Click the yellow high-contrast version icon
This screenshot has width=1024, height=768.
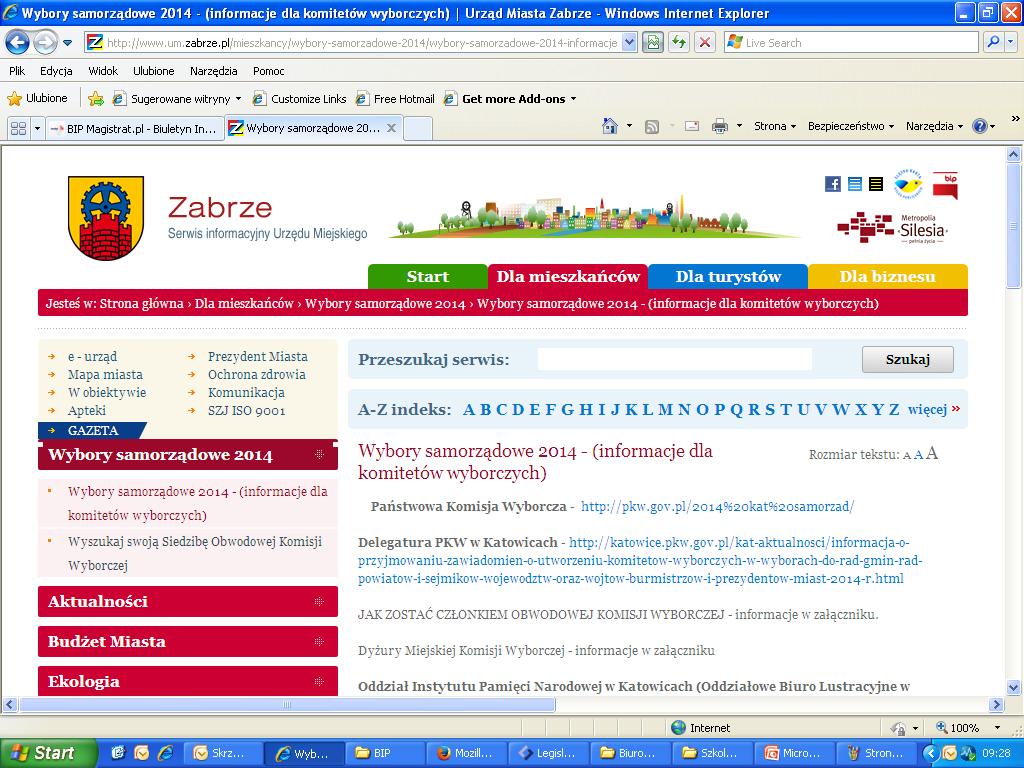tap(876, 184)
